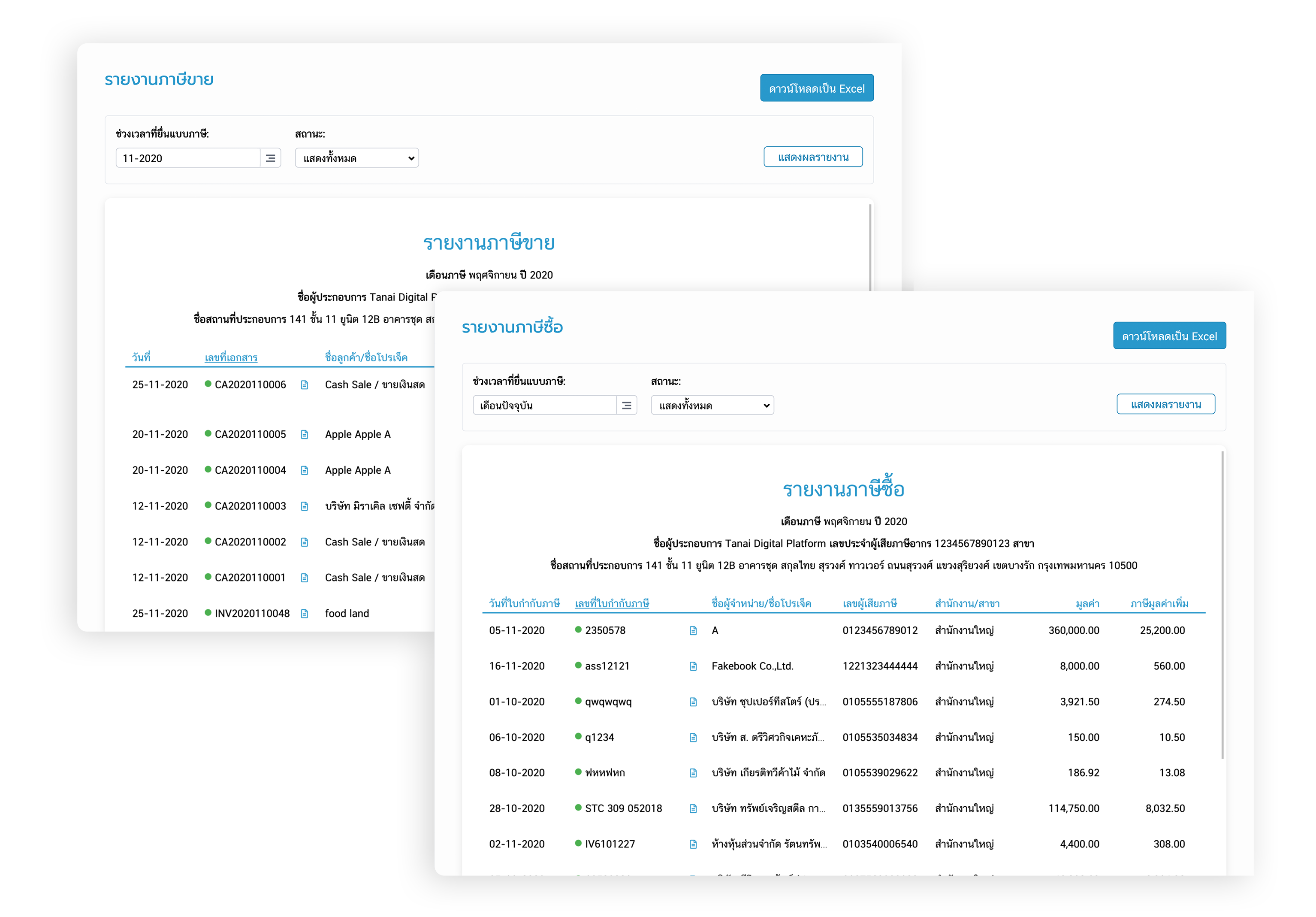Click ชื่อลูกค้า/ชื่อโปรเจ็ค column header
This screenshot has width=1316, height=917.
pyautogui.click(x=366, y=358)
